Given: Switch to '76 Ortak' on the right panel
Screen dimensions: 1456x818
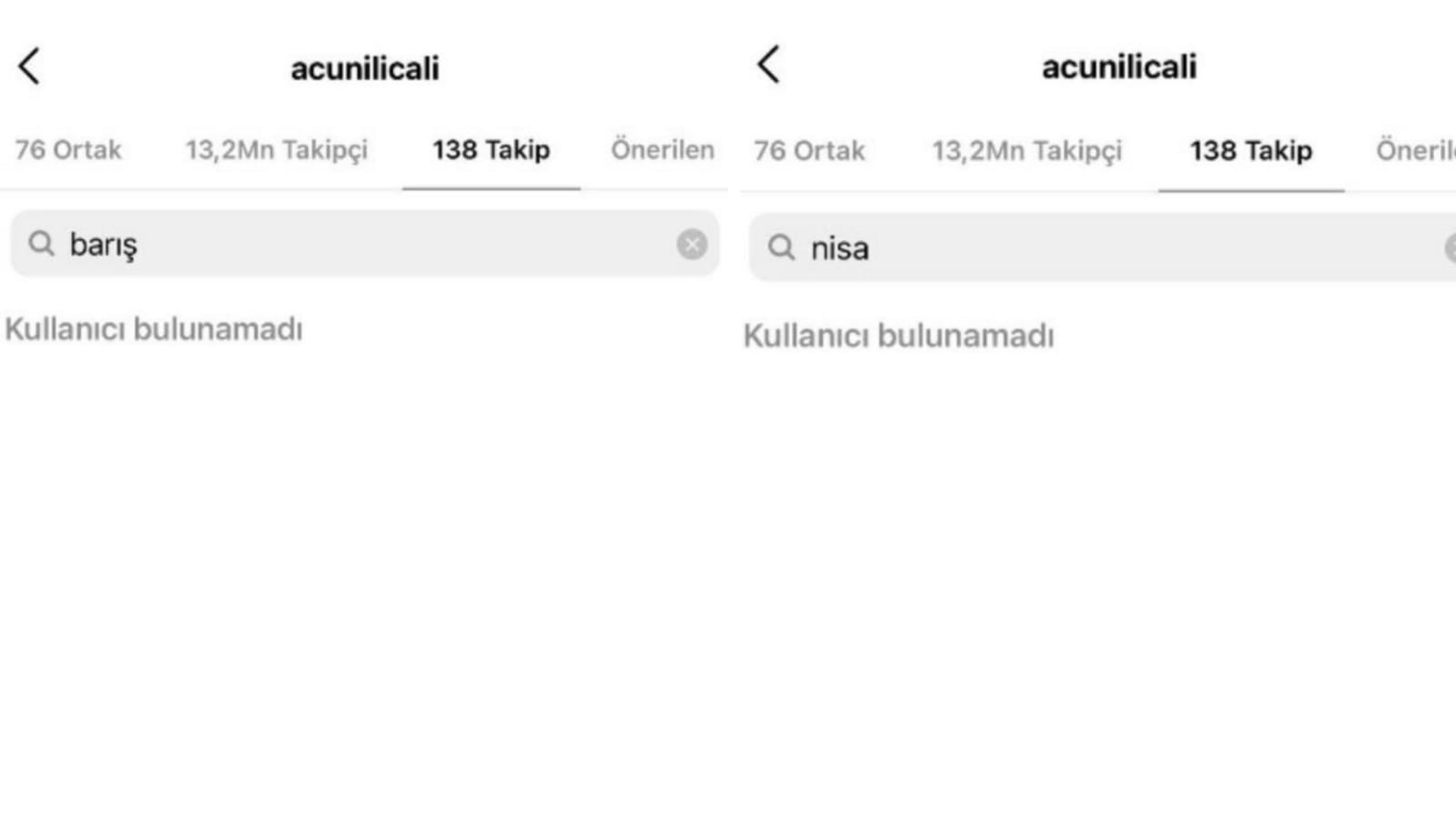Looking at the screenshot, I should coord(808,151).
